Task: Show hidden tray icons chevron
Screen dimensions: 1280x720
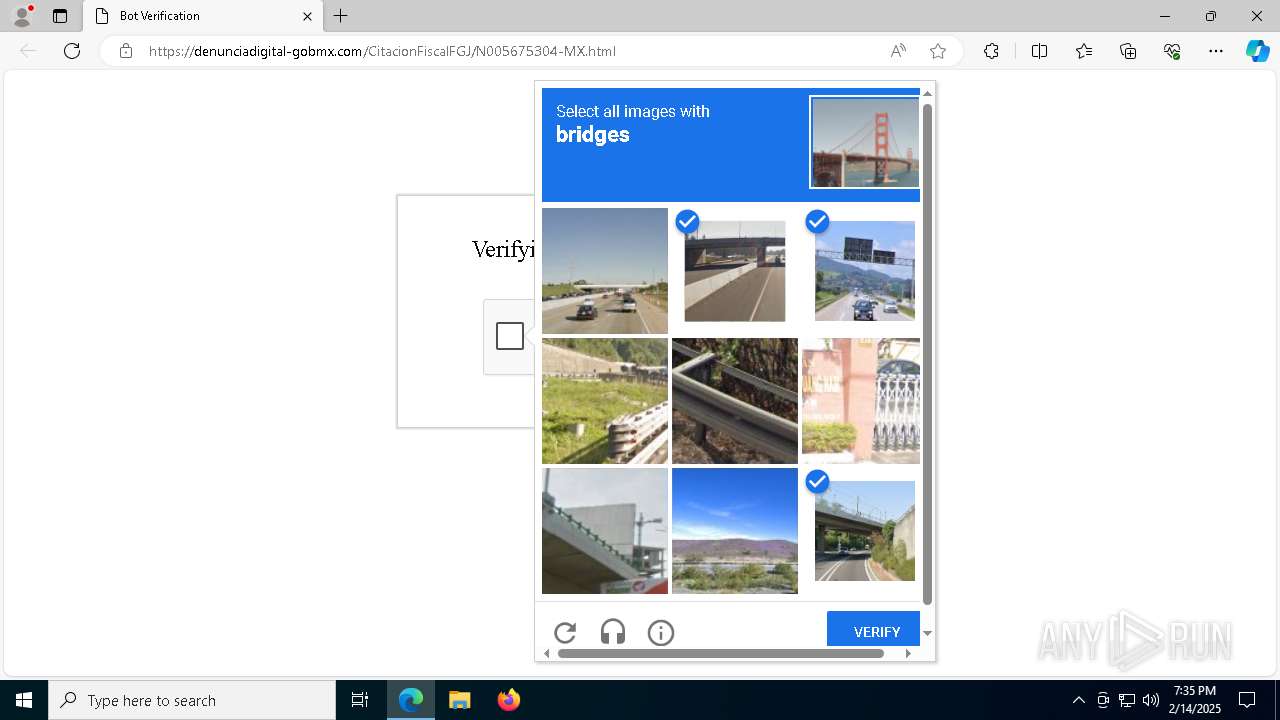Action: point(1078,700)
